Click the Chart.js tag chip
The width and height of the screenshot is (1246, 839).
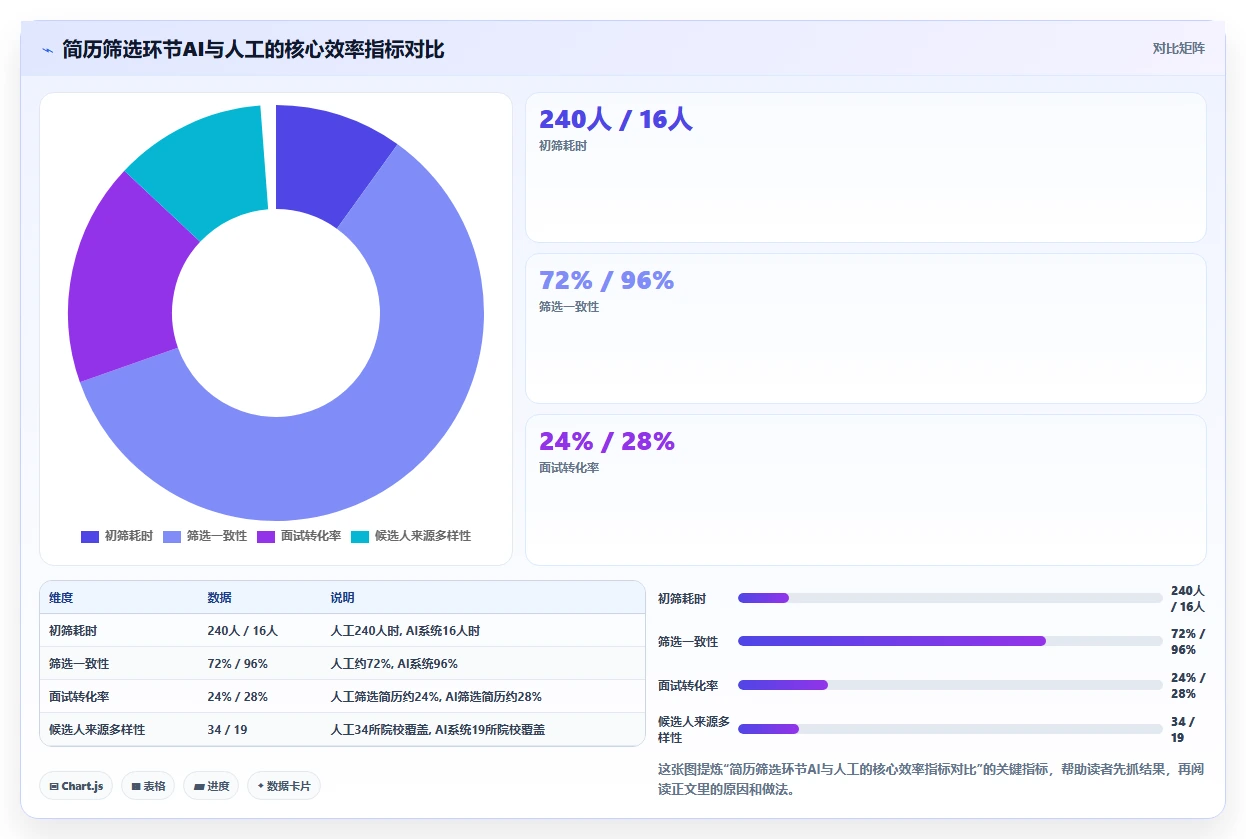[76, 786]
